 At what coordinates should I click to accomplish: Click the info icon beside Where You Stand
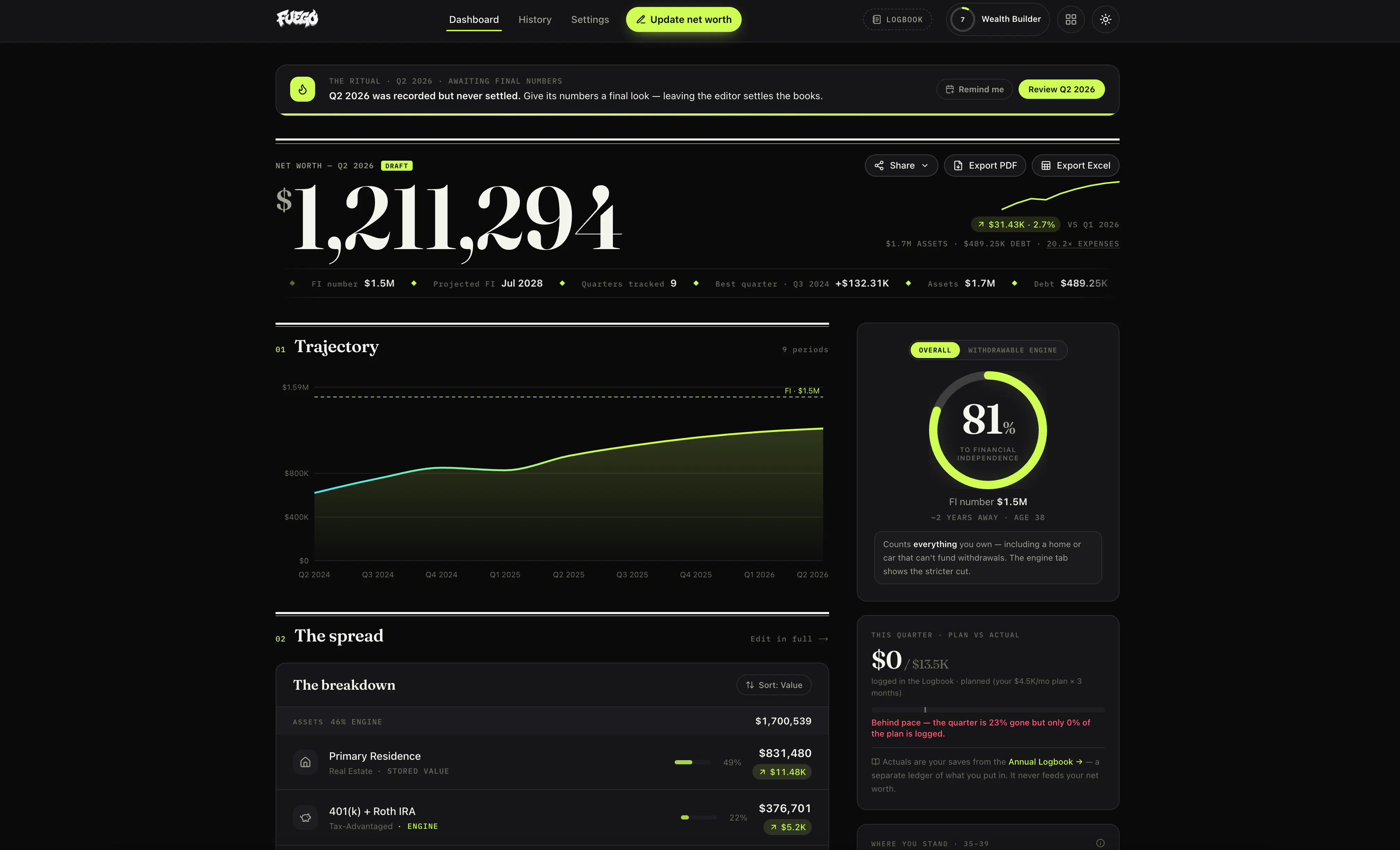(1100, 843)
